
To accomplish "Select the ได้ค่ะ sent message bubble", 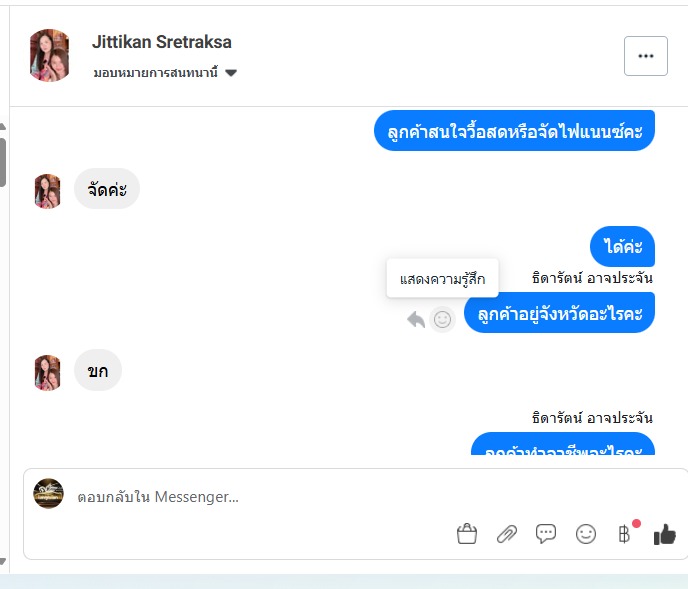I will click(622, 246).
